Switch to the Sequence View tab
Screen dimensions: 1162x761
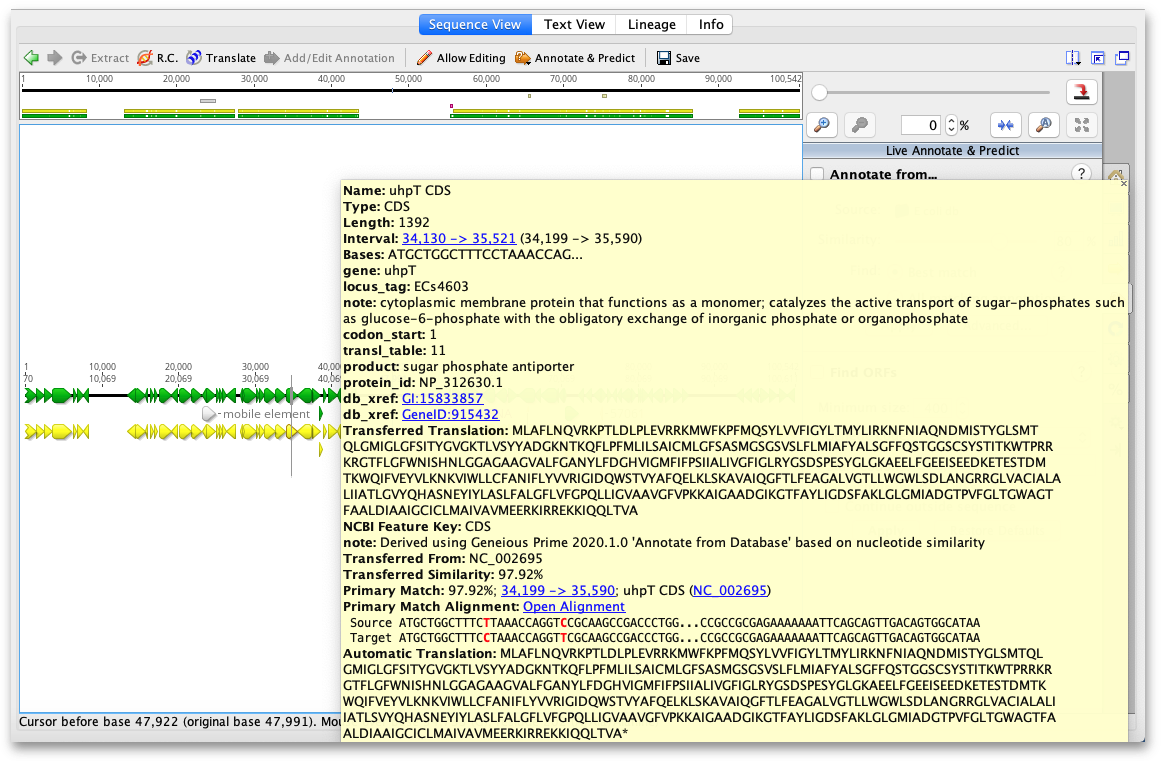point(475,24)
